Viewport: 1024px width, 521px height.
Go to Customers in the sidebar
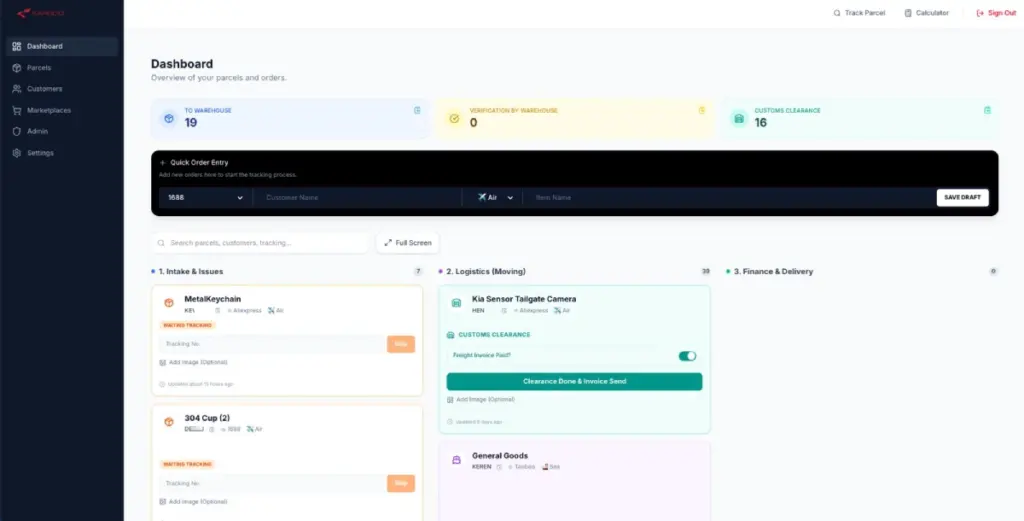[x=44, y=89]
